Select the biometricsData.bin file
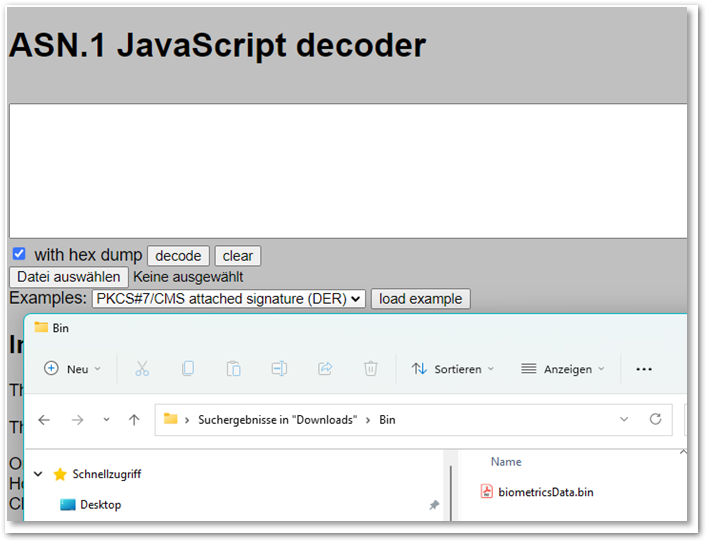707x542 pixels. tap(545, 491)
